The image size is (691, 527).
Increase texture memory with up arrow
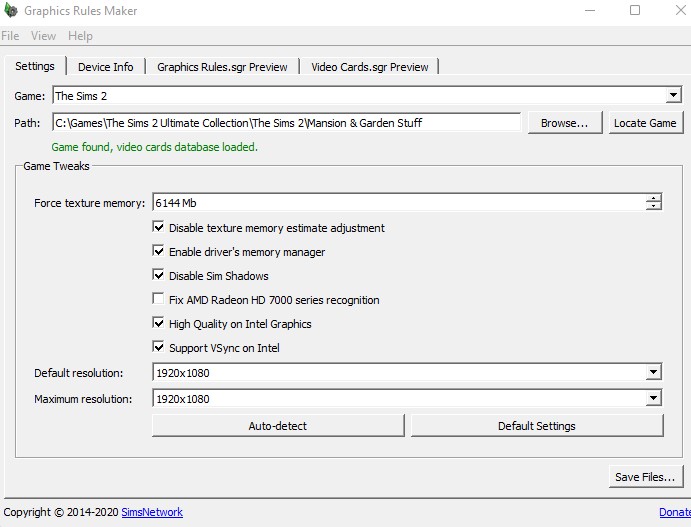[654, 198]
